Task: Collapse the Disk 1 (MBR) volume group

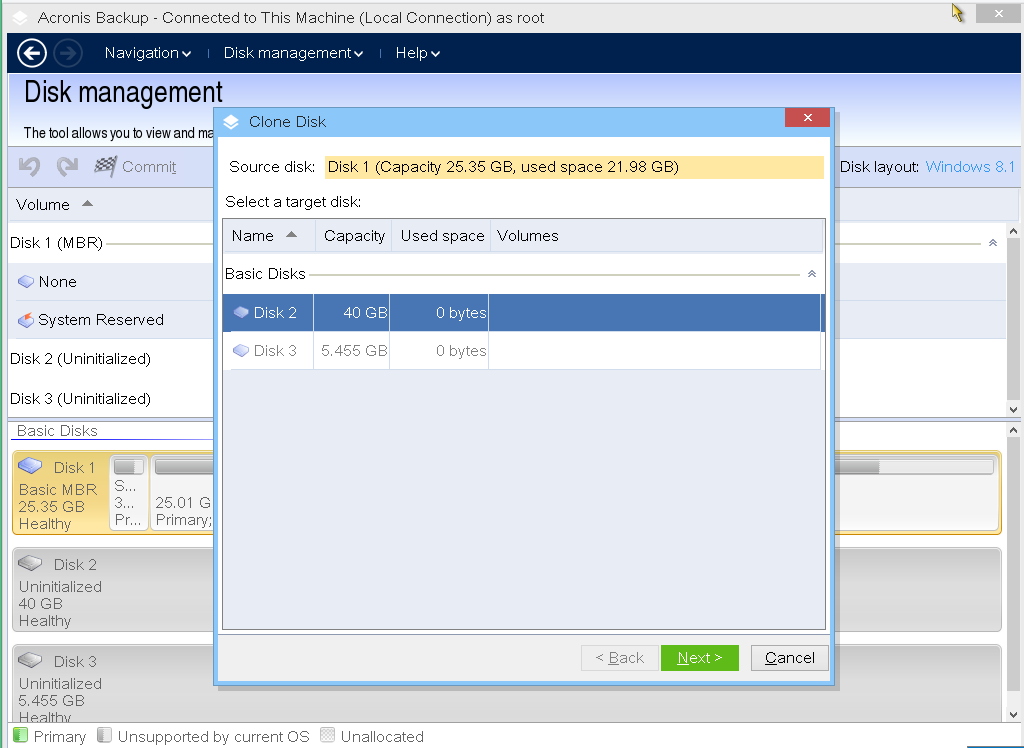Action: (992, 243)
